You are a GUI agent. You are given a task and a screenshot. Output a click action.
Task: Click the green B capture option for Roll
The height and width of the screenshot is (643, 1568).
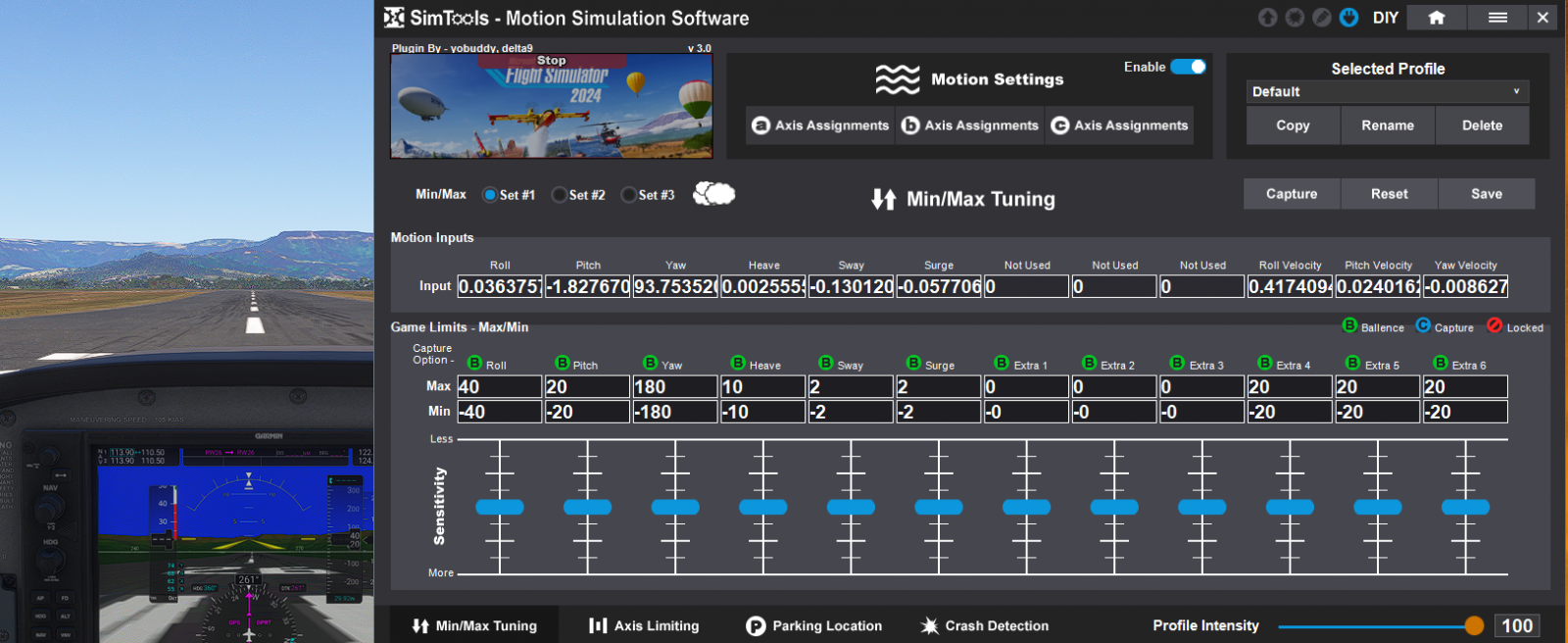(x=474, y=363)
